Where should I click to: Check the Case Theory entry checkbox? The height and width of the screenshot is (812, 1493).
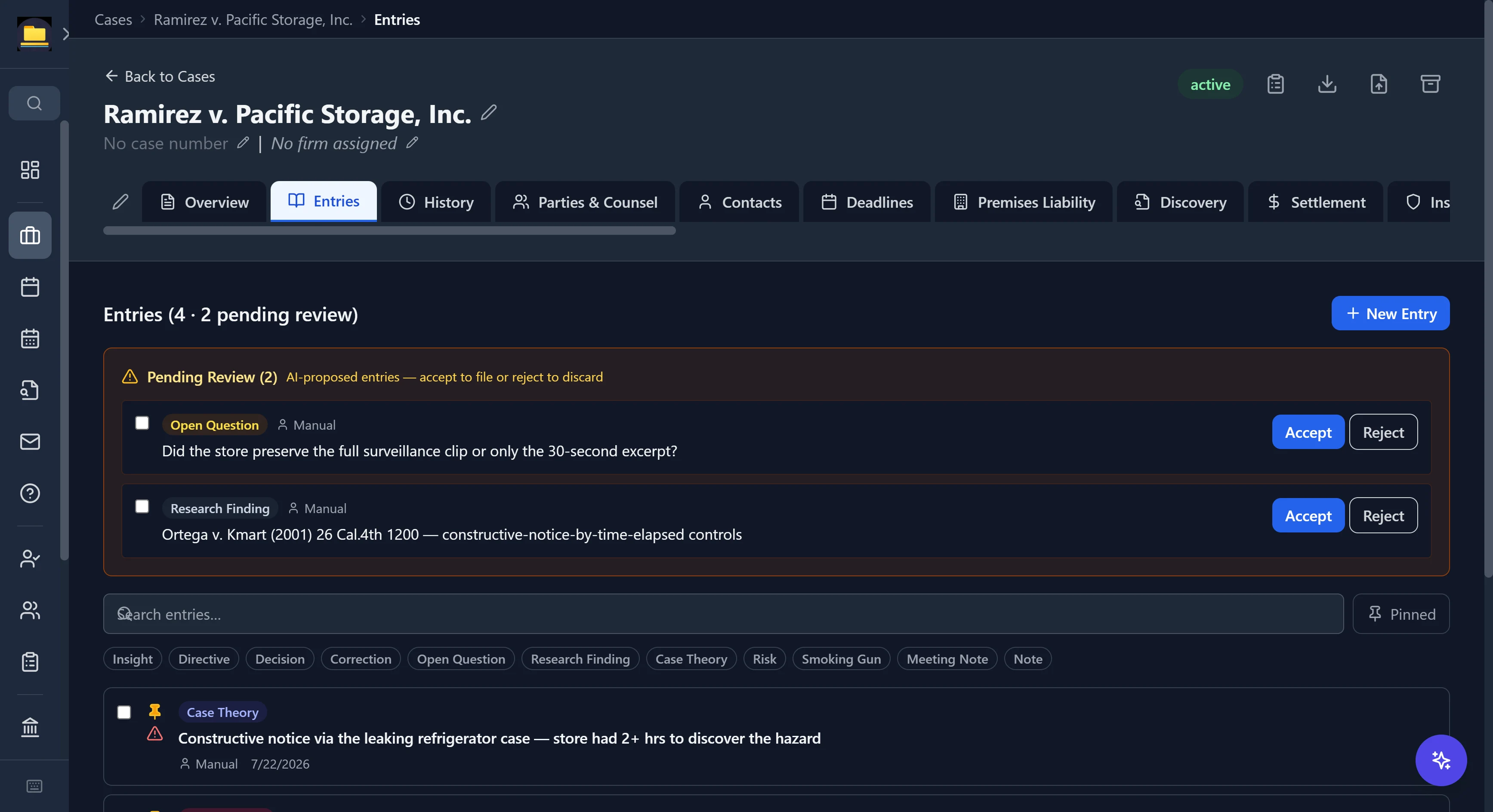[x=124, y=712]
